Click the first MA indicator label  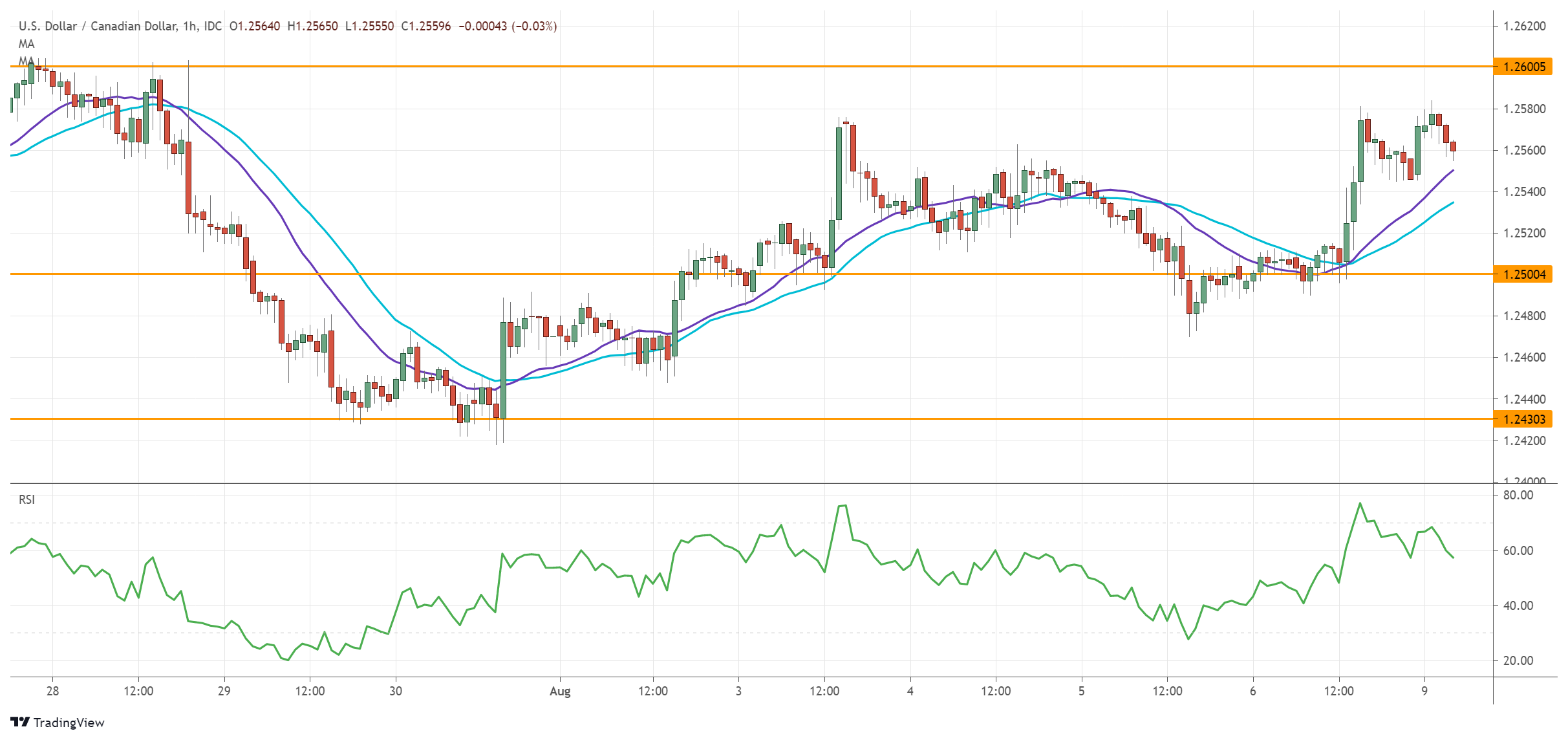pos(27,44)
